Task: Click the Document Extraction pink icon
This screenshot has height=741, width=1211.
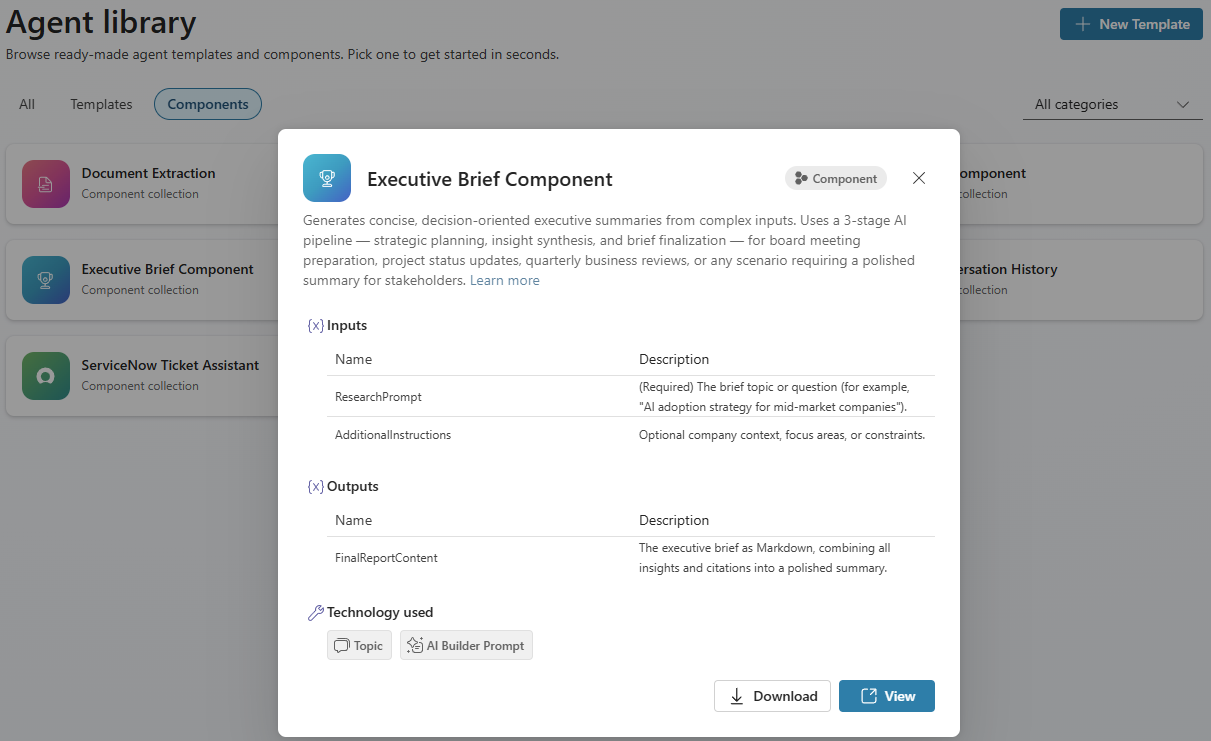Action: coord(46,184)
